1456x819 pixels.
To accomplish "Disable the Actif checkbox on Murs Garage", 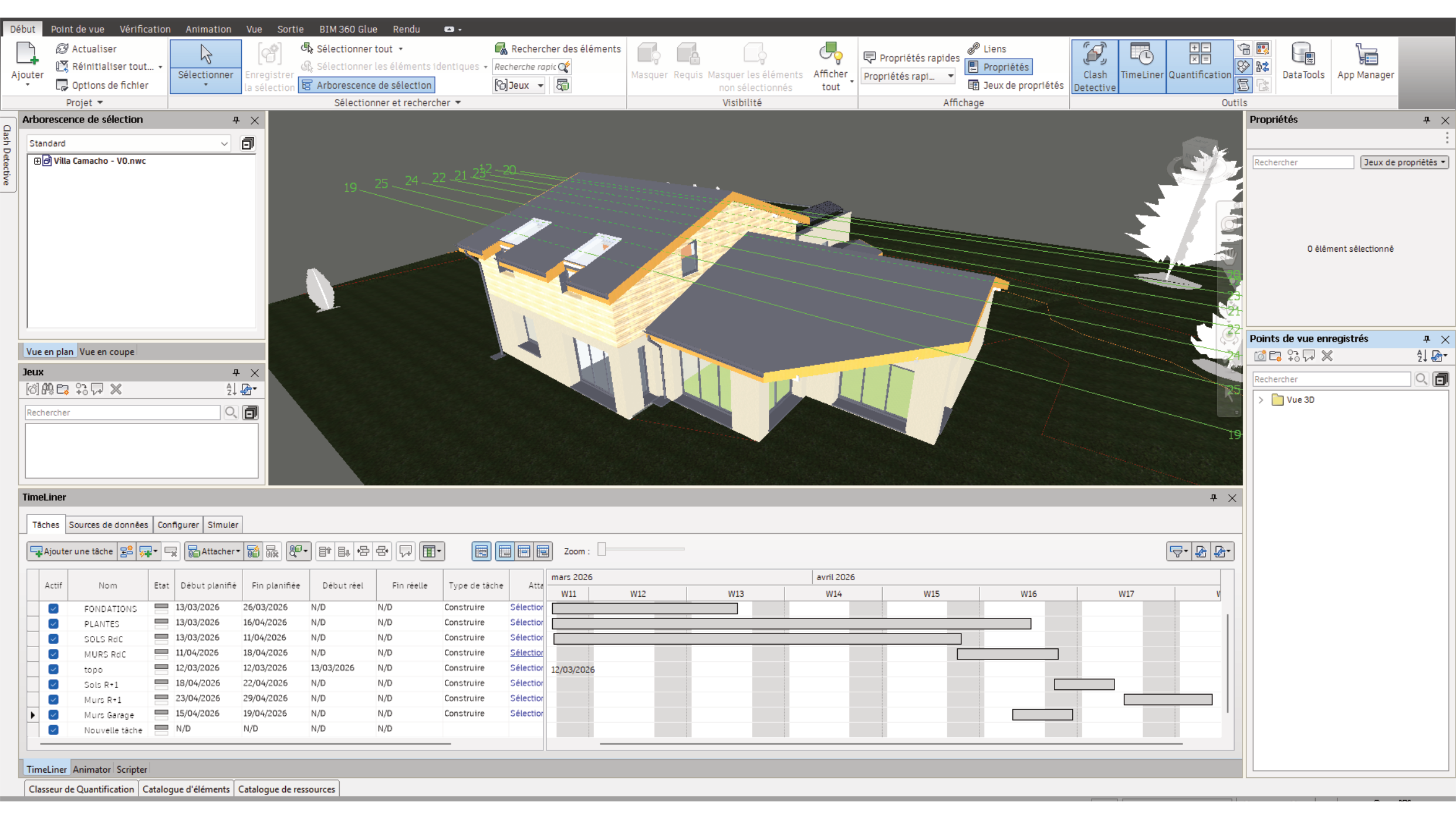I will pos(53,715).
